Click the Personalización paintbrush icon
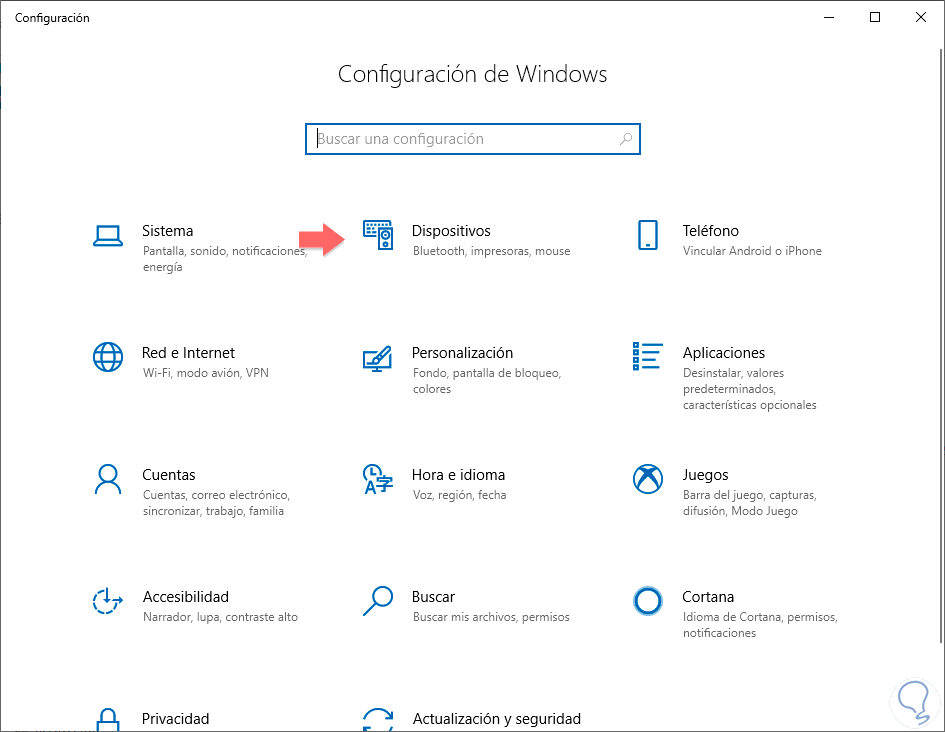Screen dimensions: 945x732 coord(378,358)
